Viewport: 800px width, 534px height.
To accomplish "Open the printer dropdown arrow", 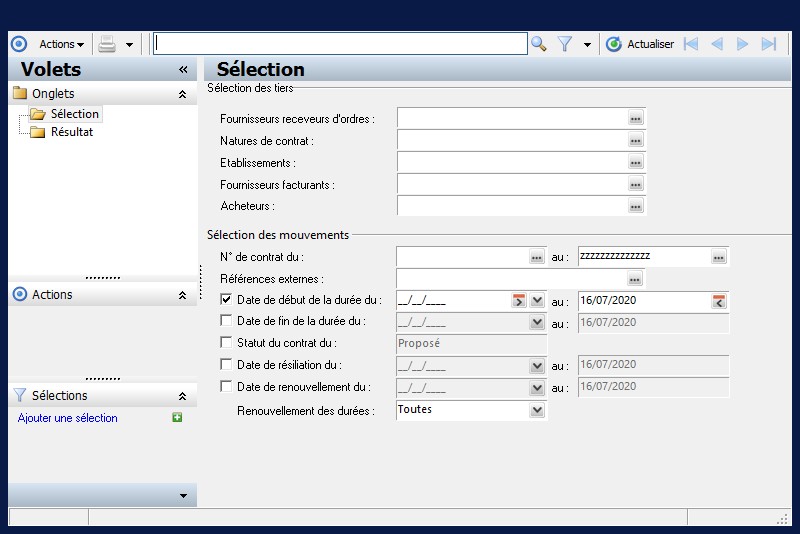I will [x=130, y=45].
